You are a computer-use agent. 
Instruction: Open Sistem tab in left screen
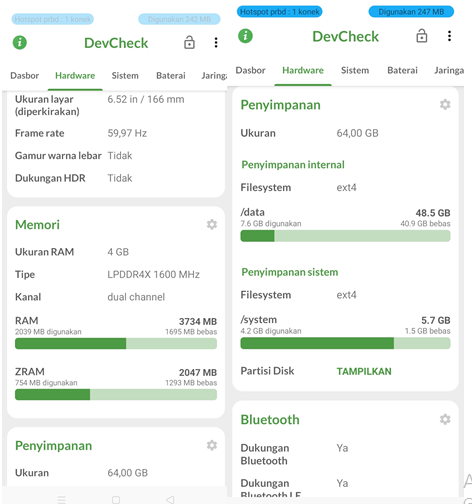click(x=125, y=76)
